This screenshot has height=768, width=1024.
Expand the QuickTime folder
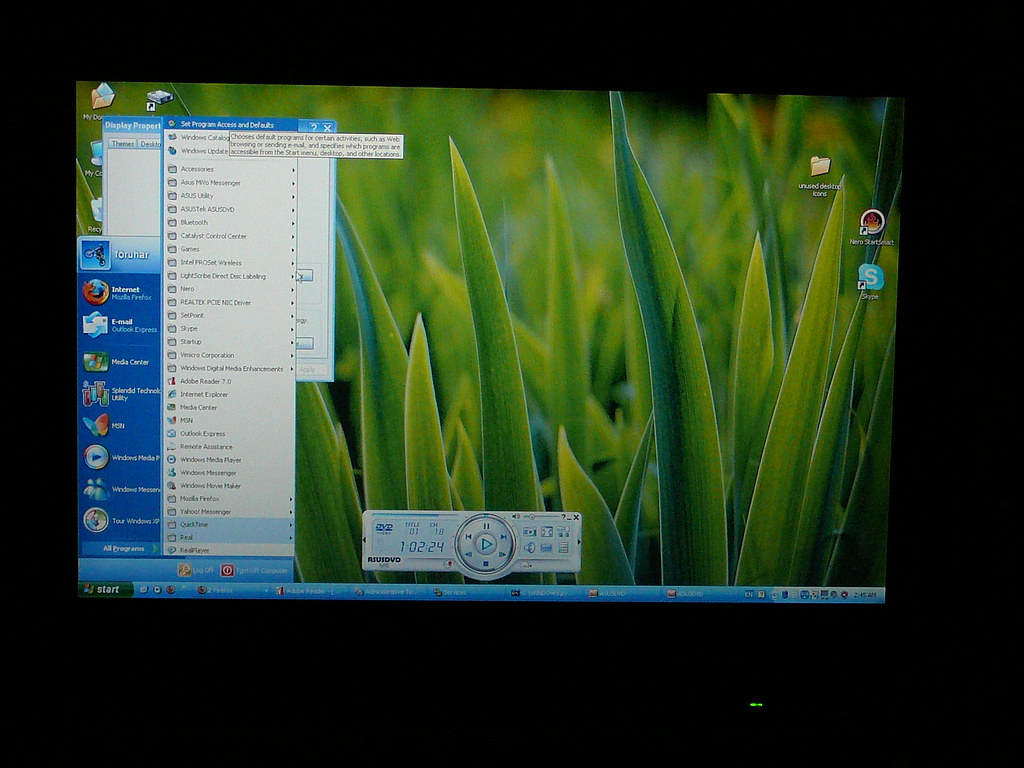click(x=230, y=524)
